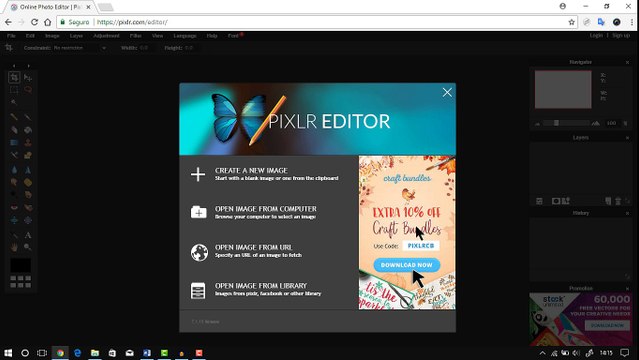Select the Brush tool
Screen dimensions: 639x360
[x=28, y=117]
